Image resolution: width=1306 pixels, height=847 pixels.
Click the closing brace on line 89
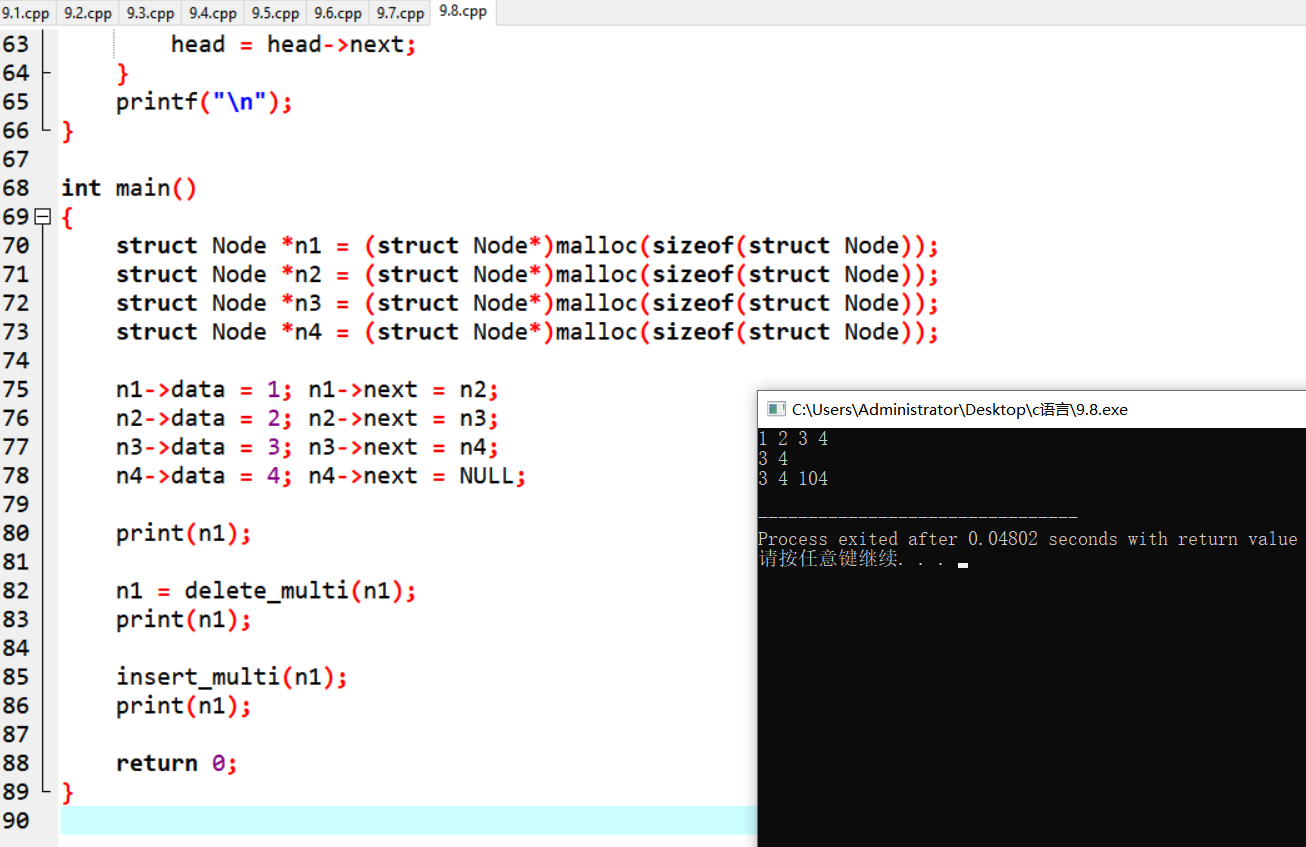click(68, 792)
